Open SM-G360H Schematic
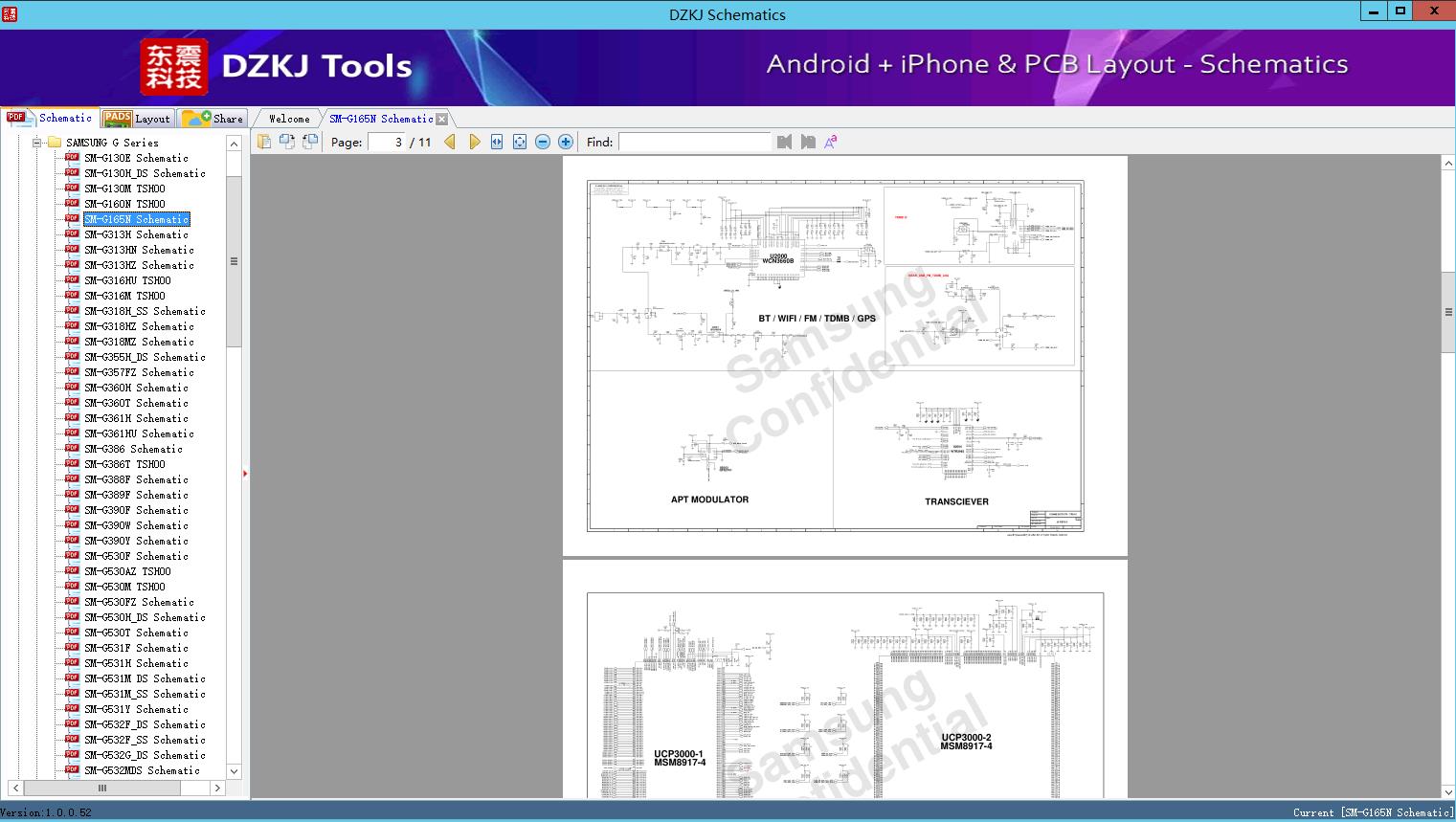 pos(136,388)
